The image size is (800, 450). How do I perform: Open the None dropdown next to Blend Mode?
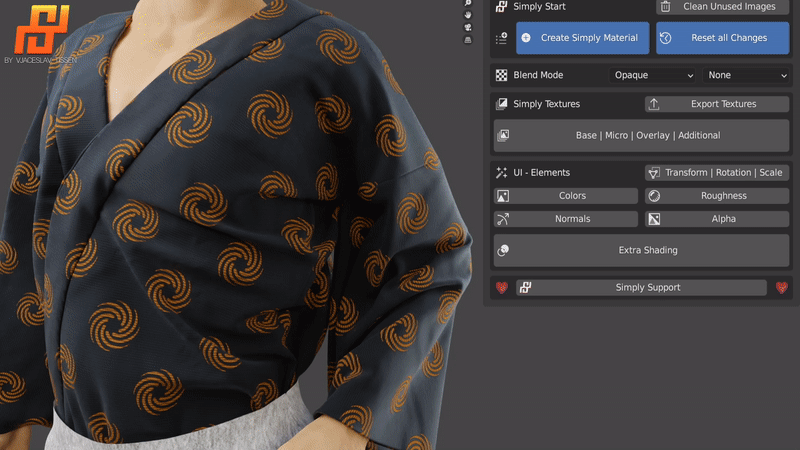point(746,75)
